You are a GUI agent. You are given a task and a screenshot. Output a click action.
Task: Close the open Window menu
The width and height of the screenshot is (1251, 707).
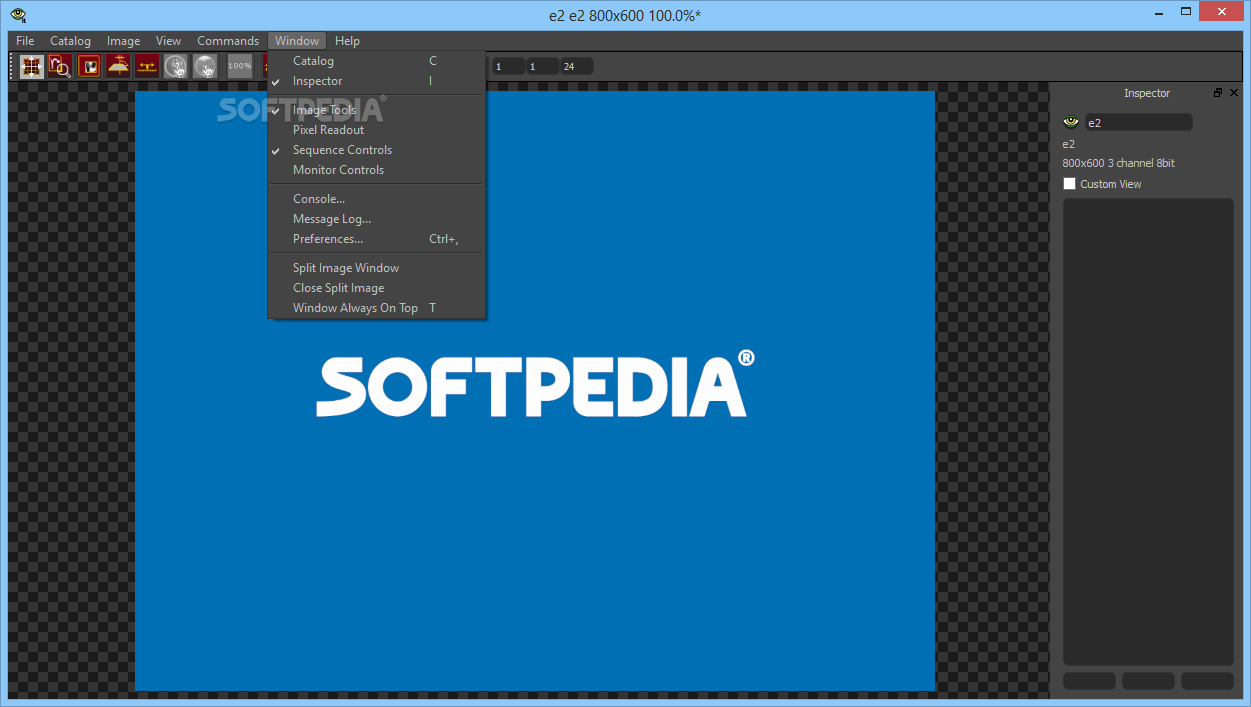coord(297,41)
